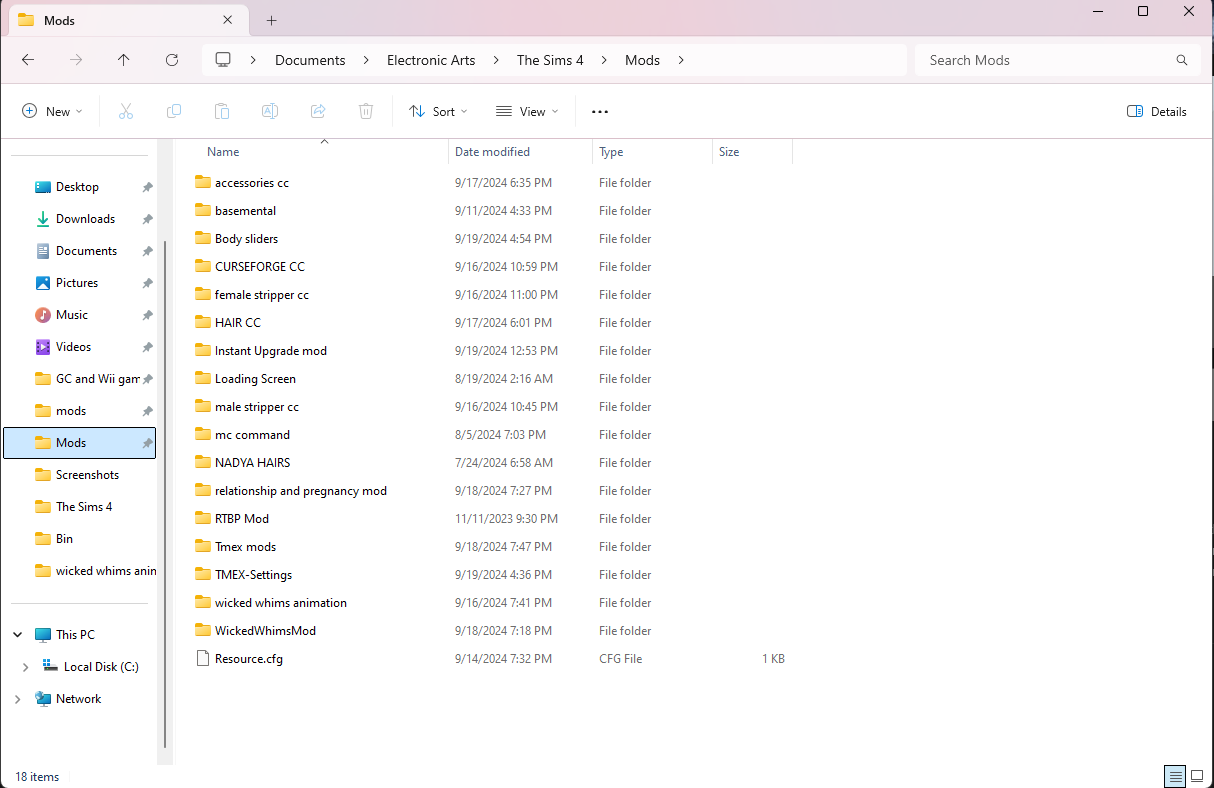Refresh the current folder view

coord(172,60)
